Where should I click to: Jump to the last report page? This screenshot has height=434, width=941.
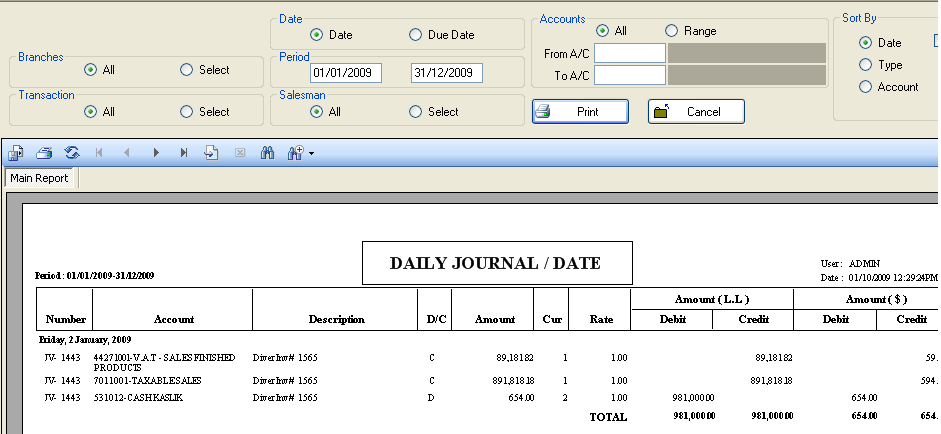(x=184, y=153)
